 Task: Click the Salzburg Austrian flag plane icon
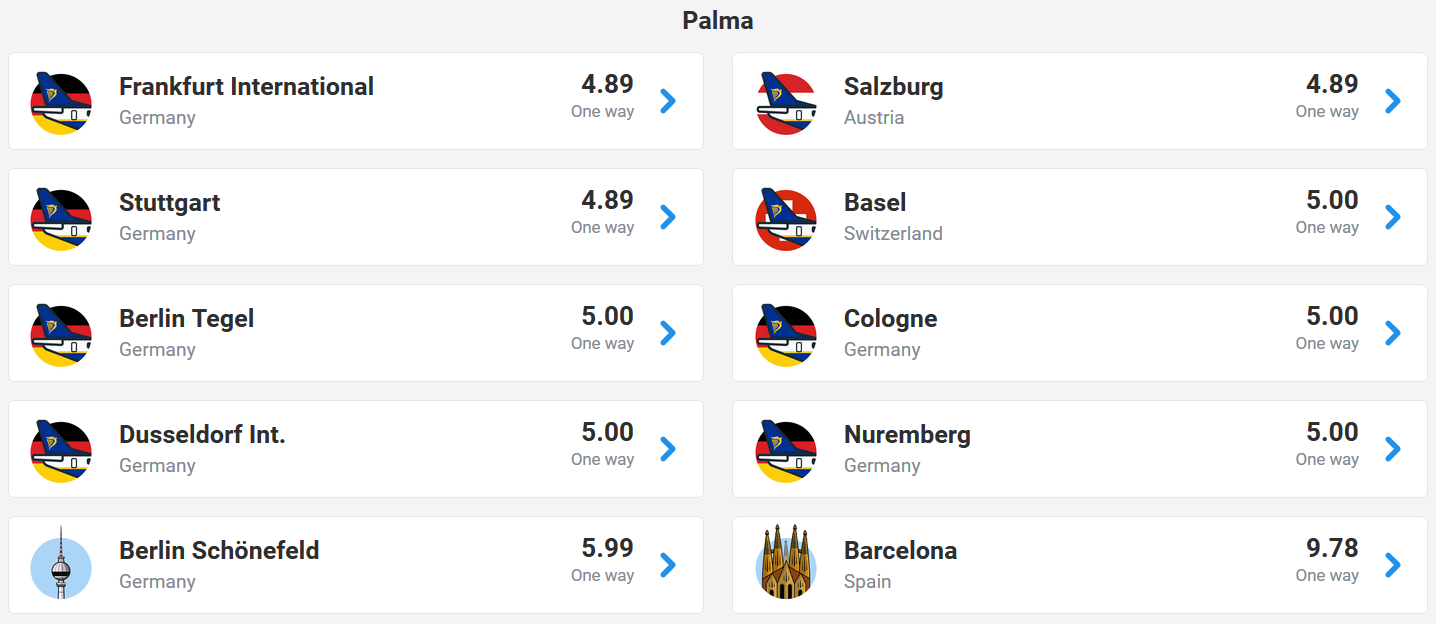pyautogui.click(x=786, y=102)
